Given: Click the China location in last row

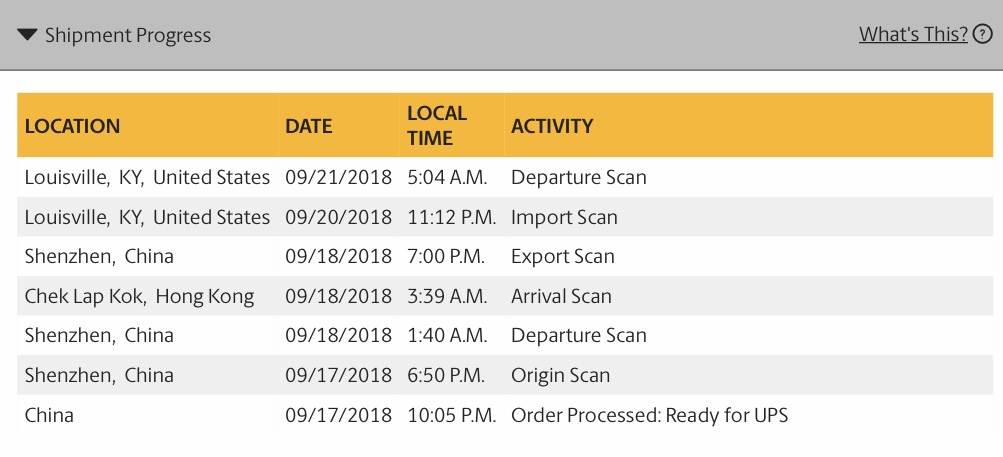Looking at the screenshot, I should tap(49, 415).
